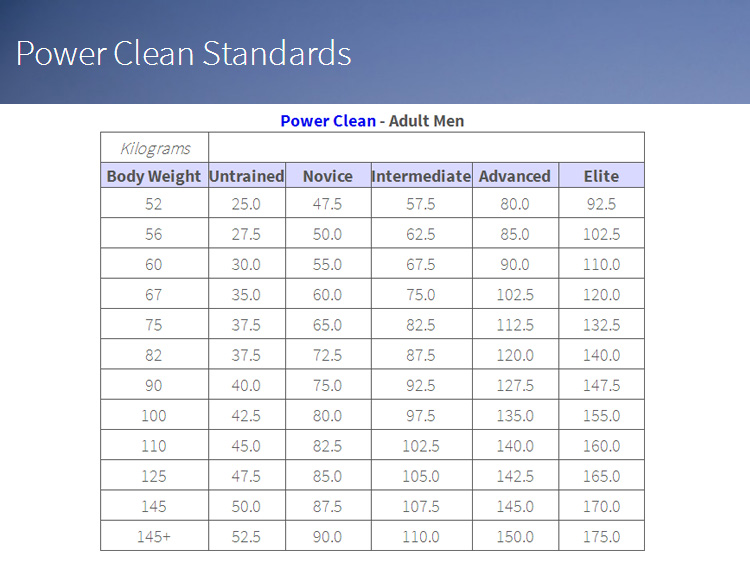Click the Advanced column header
The image size is (750, 563).
(515, 176)
